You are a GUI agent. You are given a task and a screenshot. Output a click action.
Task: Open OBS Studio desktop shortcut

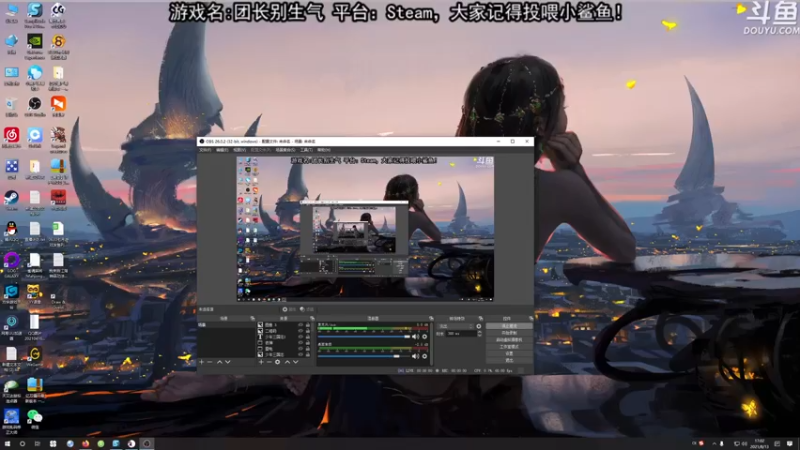click(x=35, y=107)
